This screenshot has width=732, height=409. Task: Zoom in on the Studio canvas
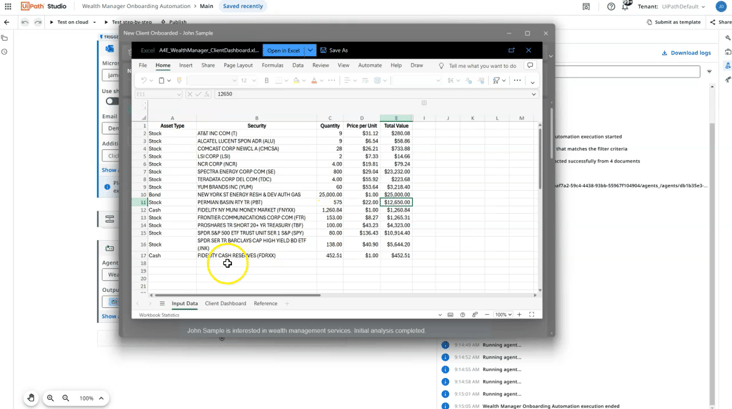(50, 398)
